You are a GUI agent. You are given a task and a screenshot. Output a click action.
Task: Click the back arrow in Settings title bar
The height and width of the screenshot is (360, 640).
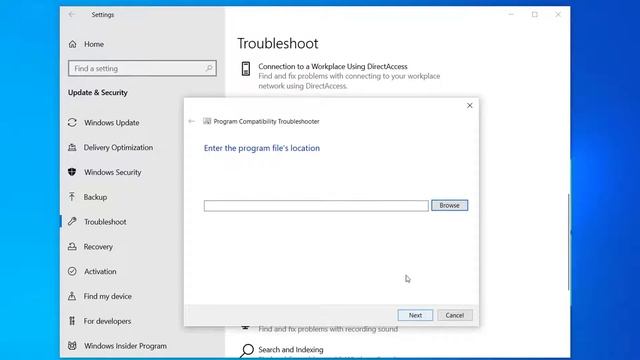click(72, 15)
